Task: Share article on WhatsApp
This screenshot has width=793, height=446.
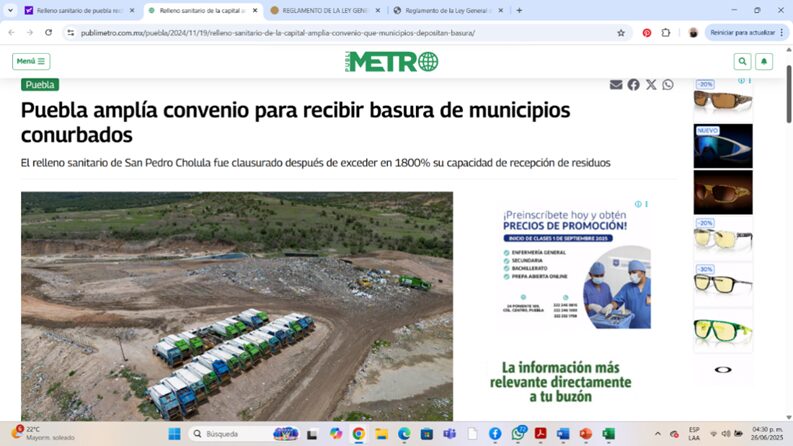Action: pyautogui.click(x=668, y=85)
